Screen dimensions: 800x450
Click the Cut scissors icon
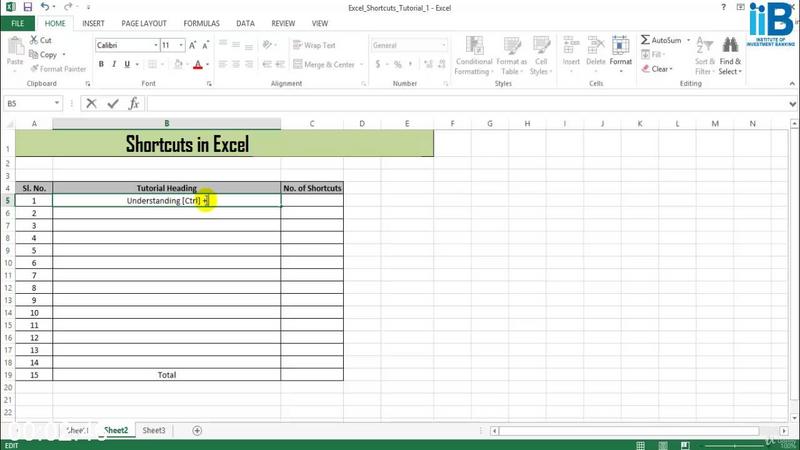tap(34, 40)
